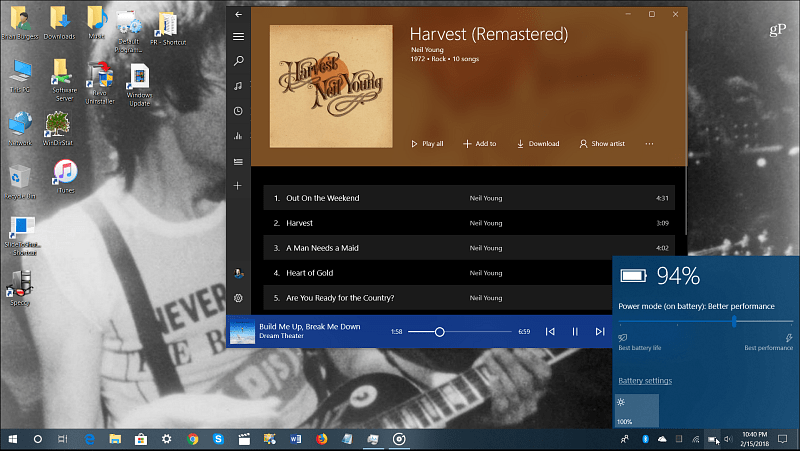Click the back arrow in Groove Music
The height and width of the screenshot is (451, 800).
coord(238,14)
